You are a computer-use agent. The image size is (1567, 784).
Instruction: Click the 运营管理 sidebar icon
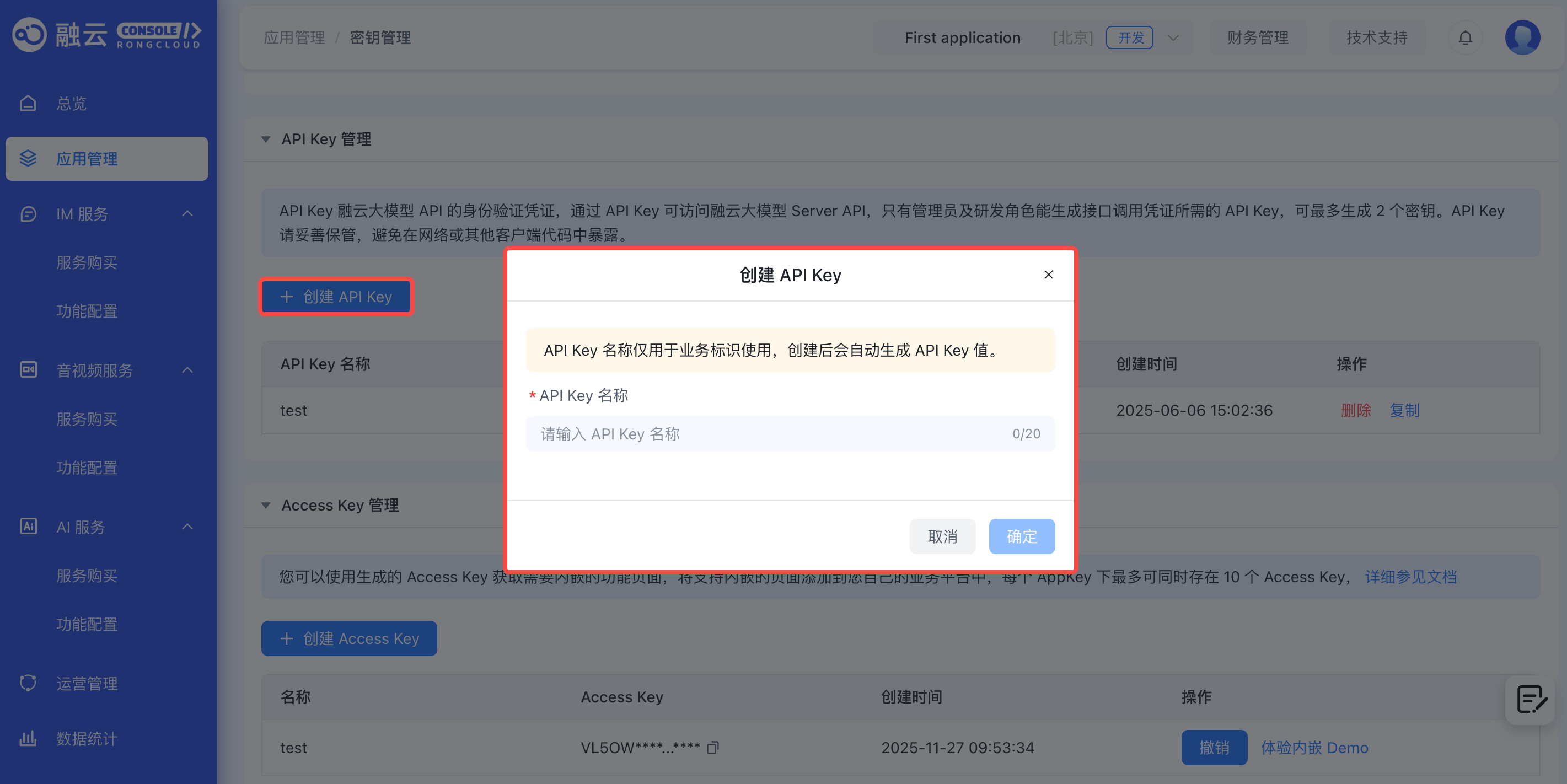point(28,683)
